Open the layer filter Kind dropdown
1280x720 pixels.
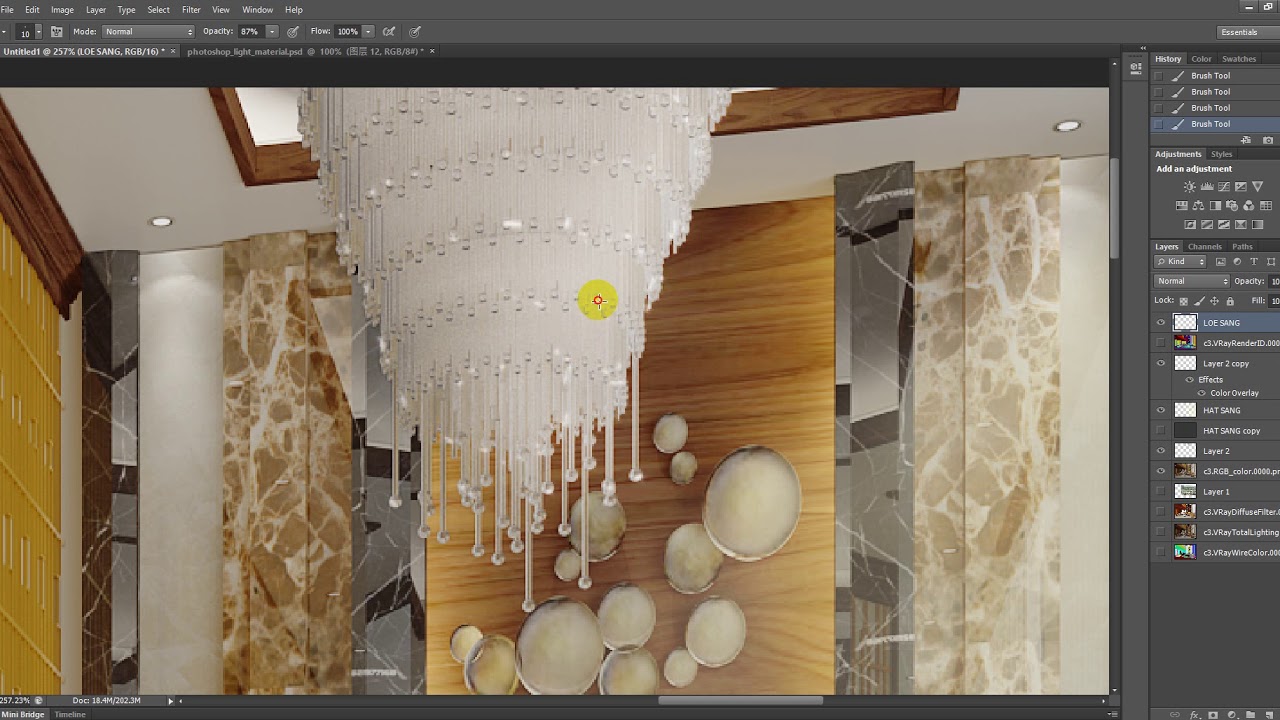(1180, 262)
